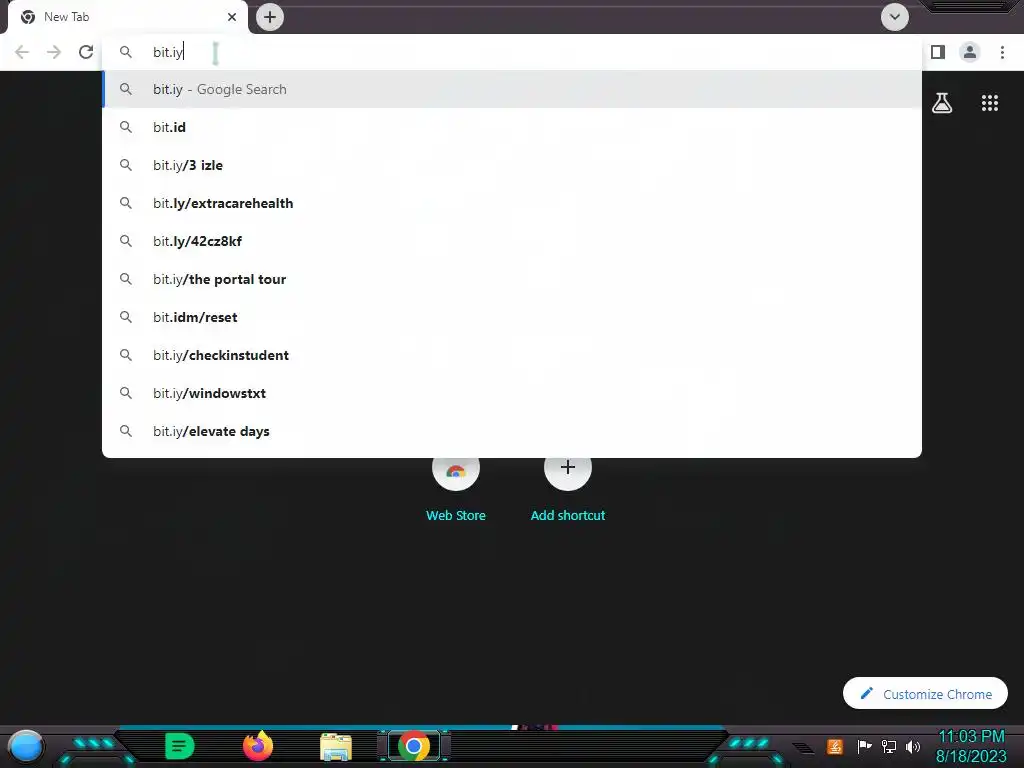Close the New Tab tab

point(232,17)
